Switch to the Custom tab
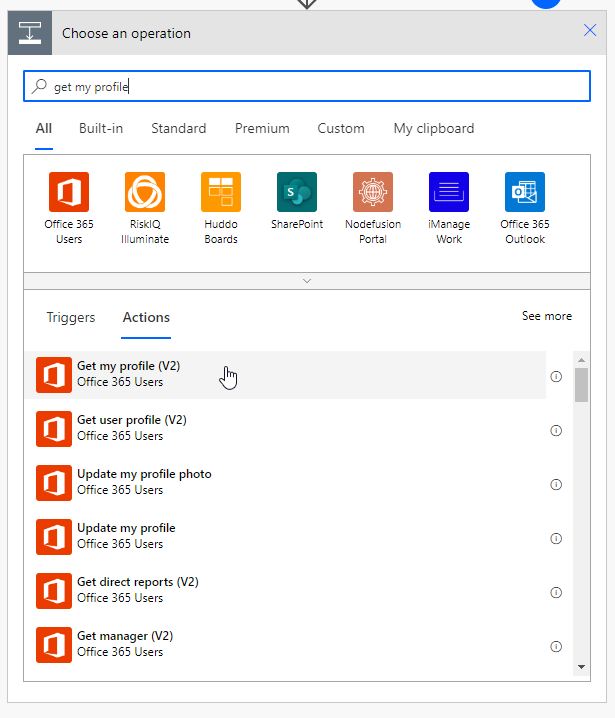Image resolution: width=615 pixels, height=718 pixels. [341, 129]
